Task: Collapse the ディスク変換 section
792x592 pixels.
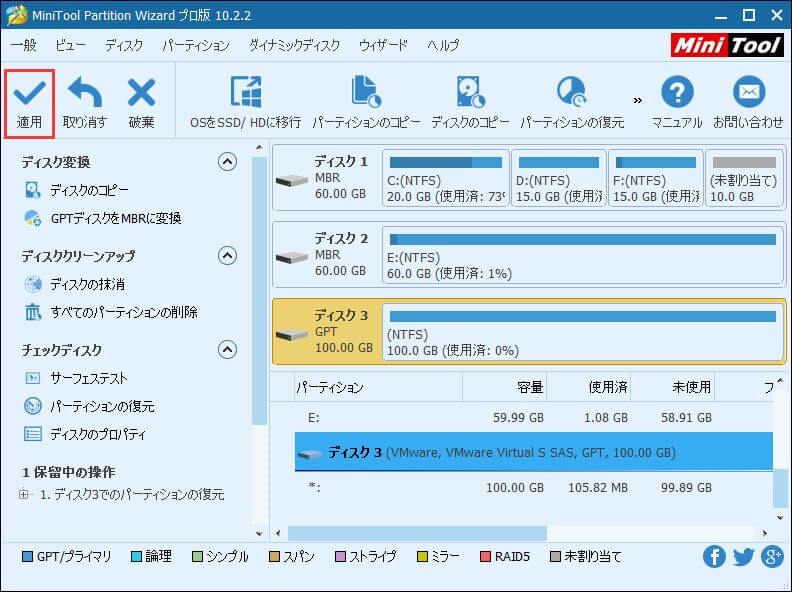Action: 227,162
